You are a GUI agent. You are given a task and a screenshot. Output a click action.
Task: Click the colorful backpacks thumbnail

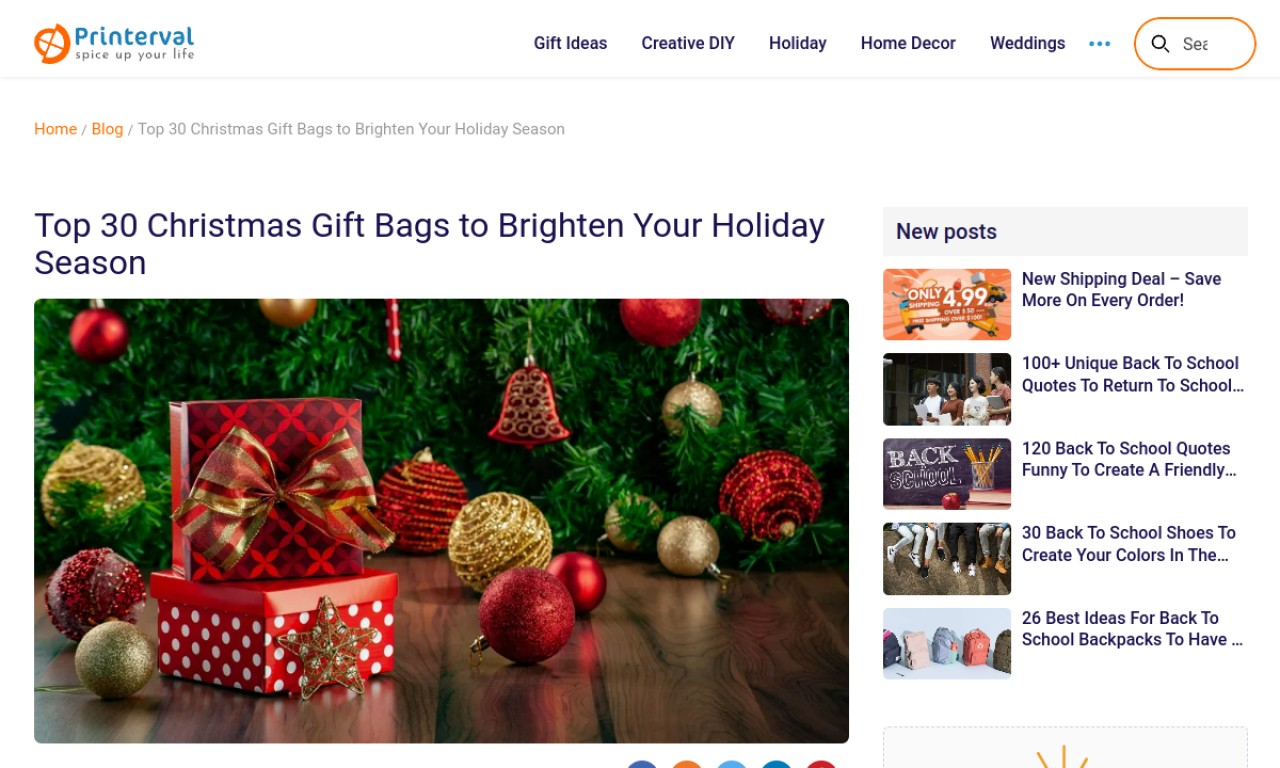947,644
